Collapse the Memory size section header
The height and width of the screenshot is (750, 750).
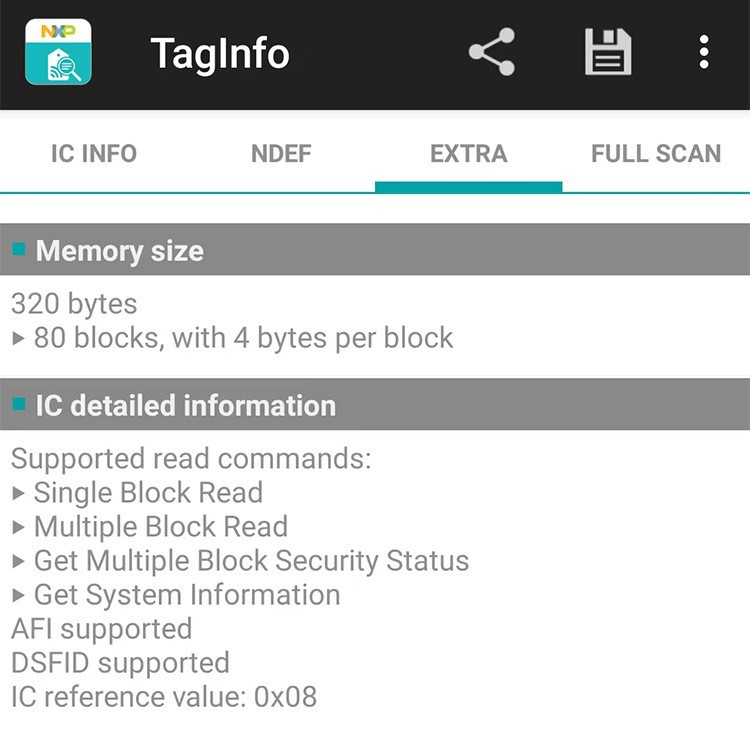coord(375,250)
